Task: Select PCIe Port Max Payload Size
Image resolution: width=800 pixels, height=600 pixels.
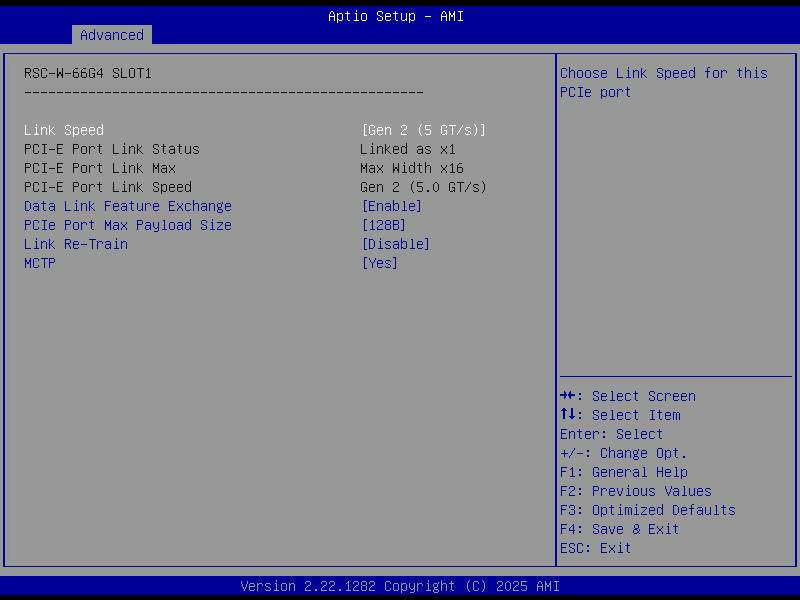Action: point(128,225)
